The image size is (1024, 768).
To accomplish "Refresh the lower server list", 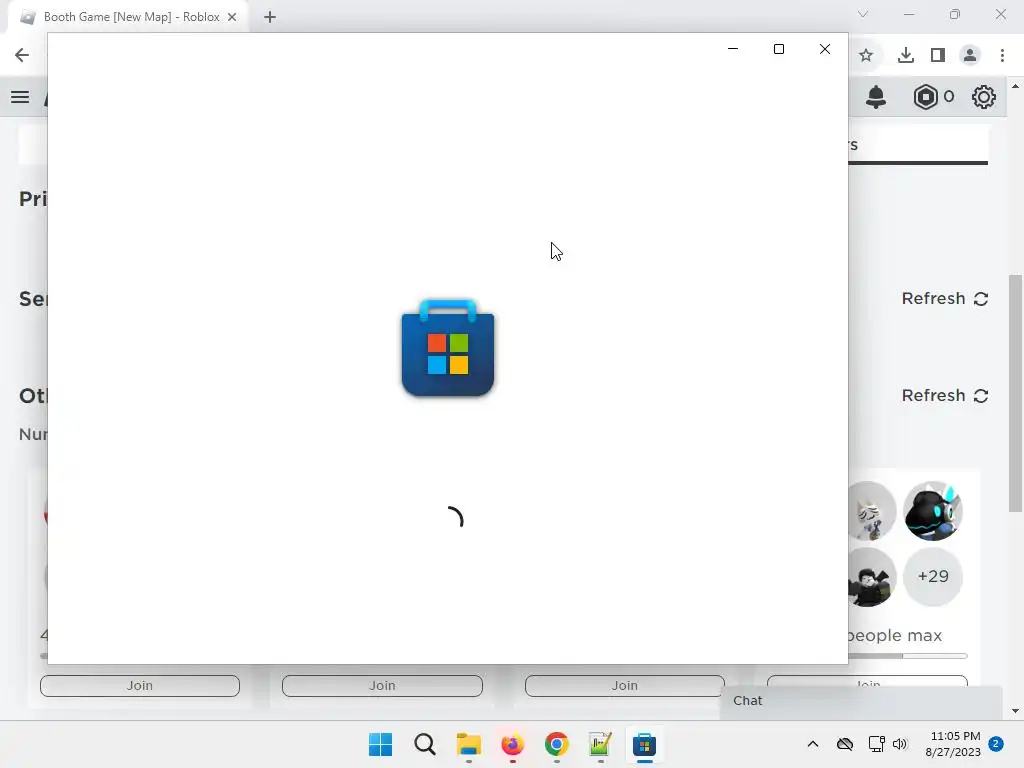I will (945, 396).
